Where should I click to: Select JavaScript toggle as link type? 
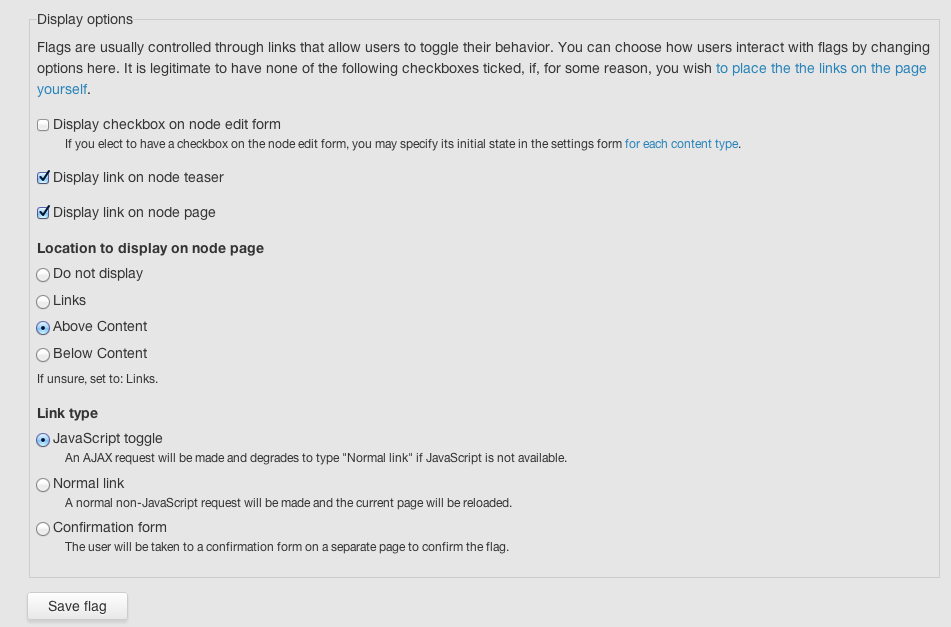pos(43,440)
